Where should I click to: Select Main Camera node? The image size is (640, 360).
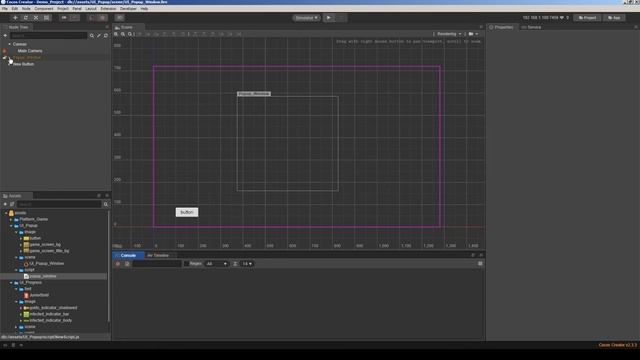(30, 51)
